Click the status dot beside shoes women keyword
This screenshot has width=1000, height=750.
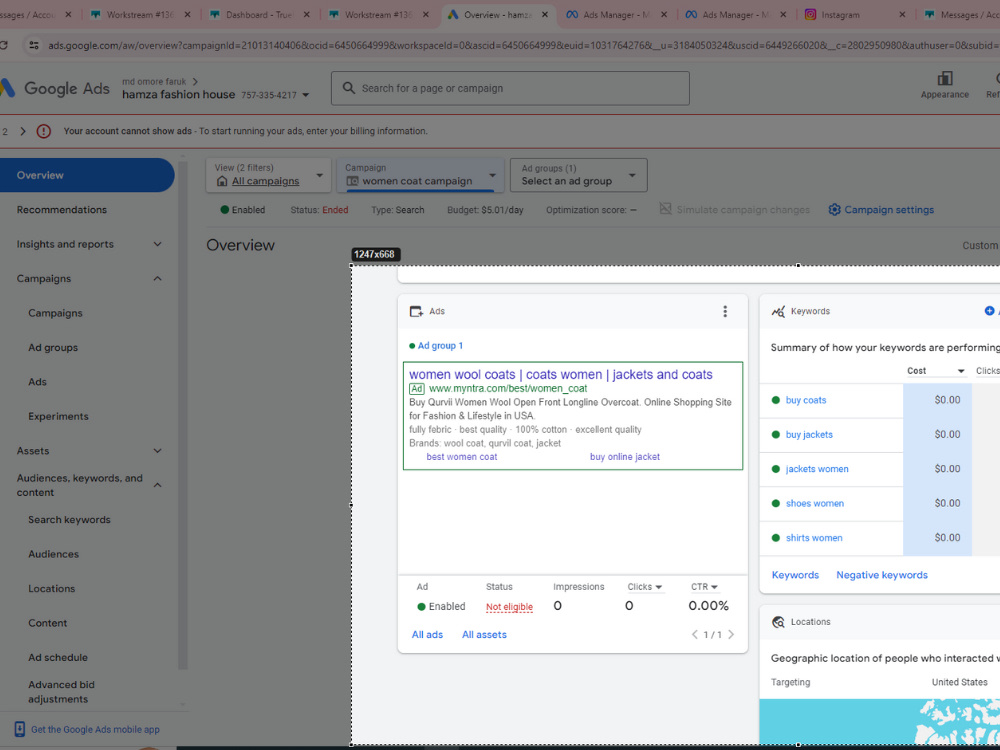[776, 503]
